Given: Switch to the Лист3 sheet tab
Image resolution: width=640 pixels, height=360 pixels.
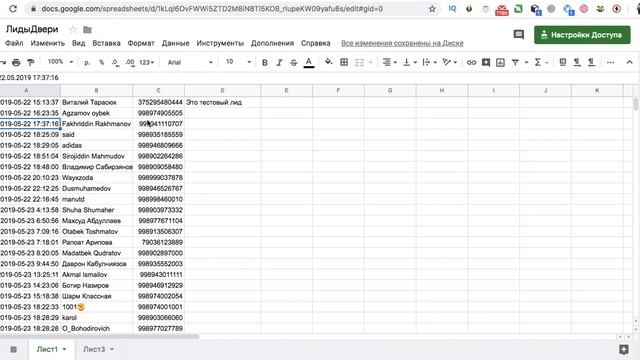Looking at the screenshot, I should click(94, 349).
